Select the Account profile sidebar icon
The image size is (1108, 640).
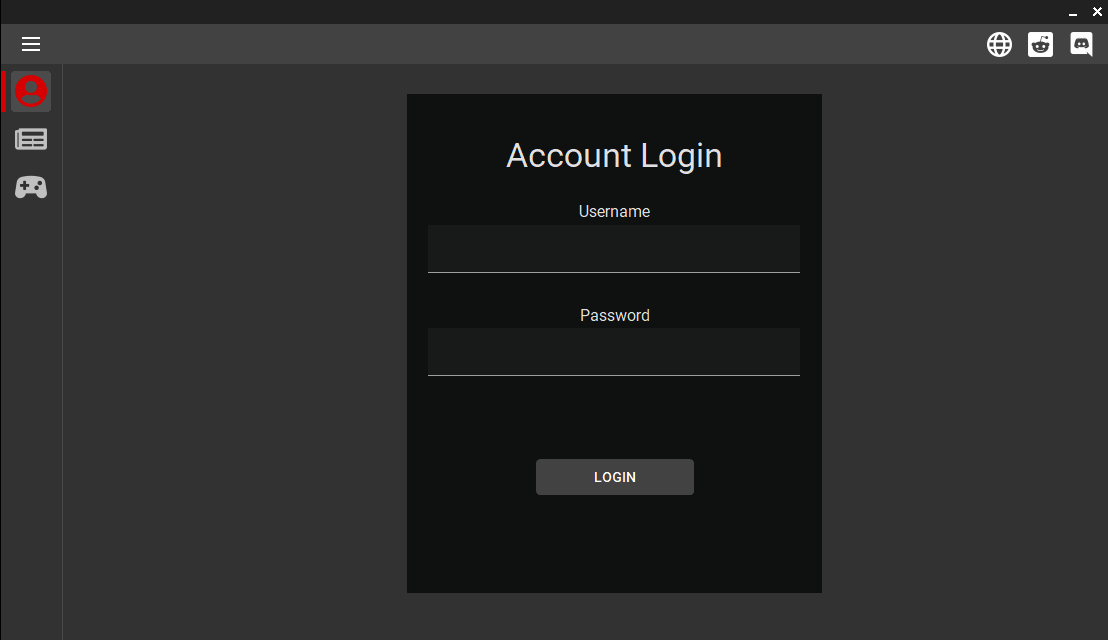coord(31,92)
